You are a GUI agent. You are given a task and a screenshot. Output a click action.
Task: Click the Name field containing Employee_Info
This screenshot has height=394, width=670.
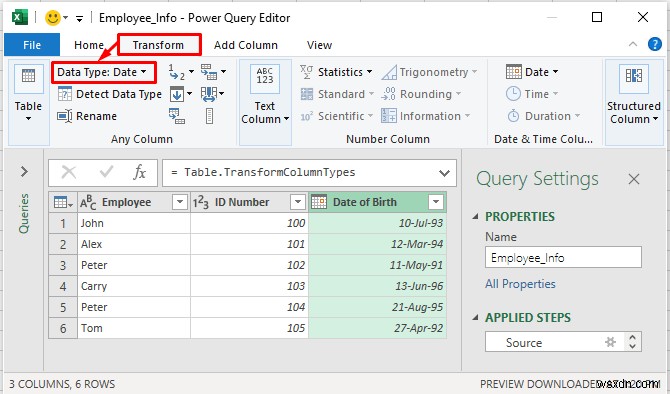563,258
